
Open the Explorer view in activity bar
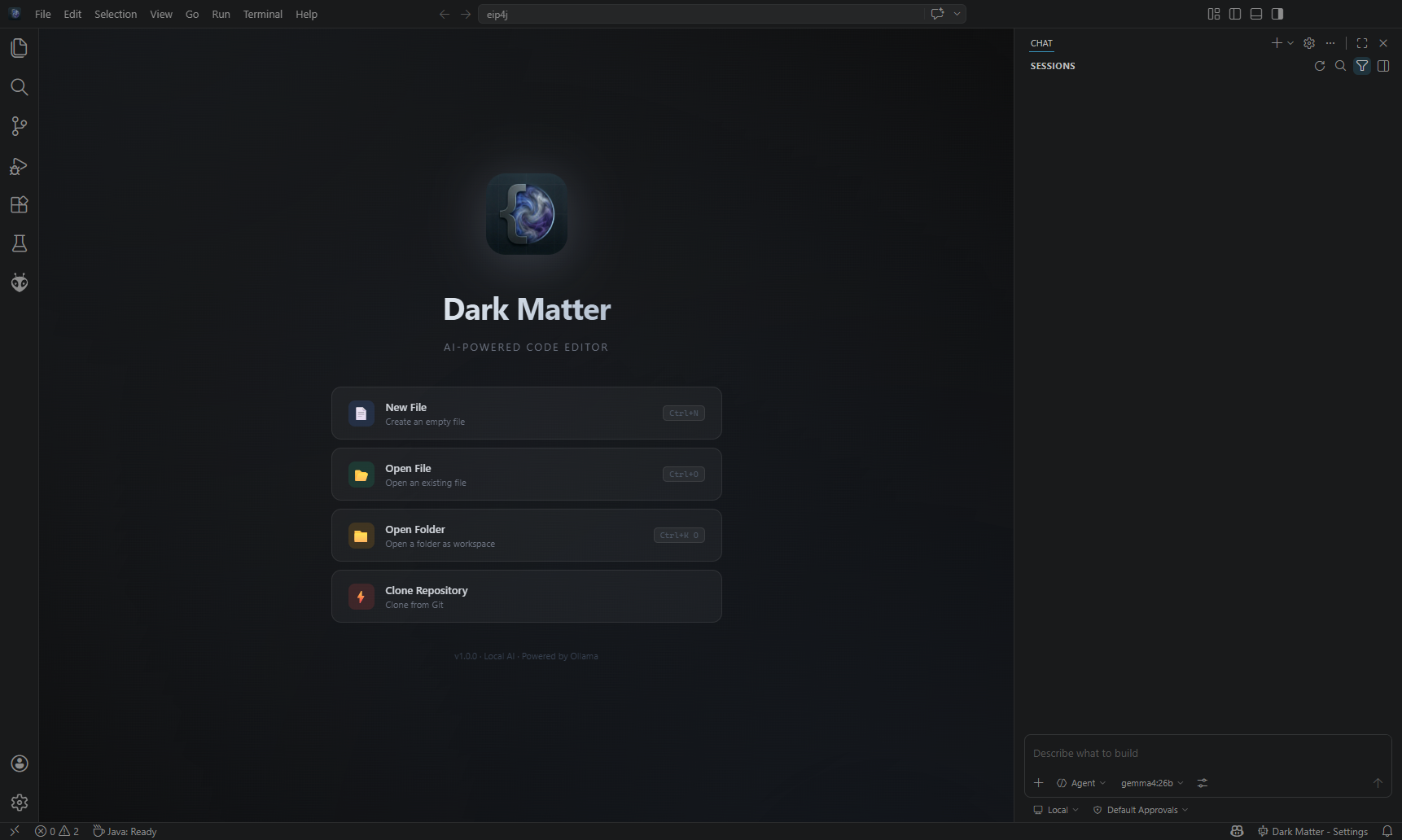19,48
